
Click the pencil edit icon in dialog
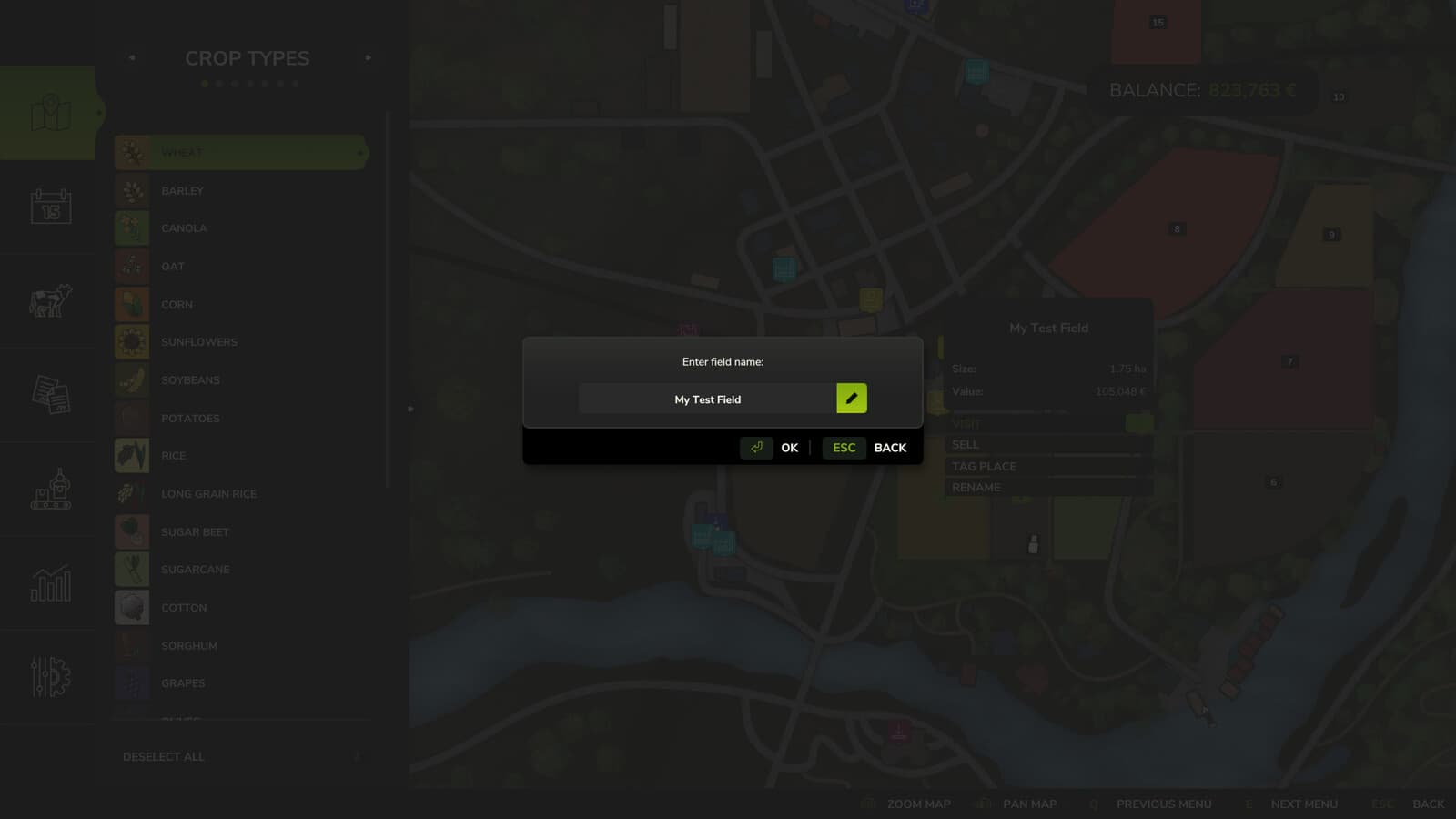852,399
